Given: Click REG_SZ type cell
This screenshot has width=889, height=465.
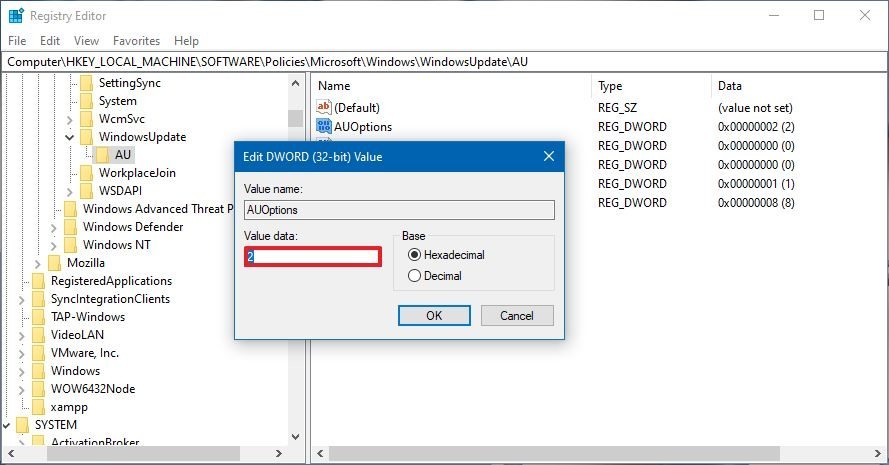Looking at the screenshot, I should tap(617, 108).
